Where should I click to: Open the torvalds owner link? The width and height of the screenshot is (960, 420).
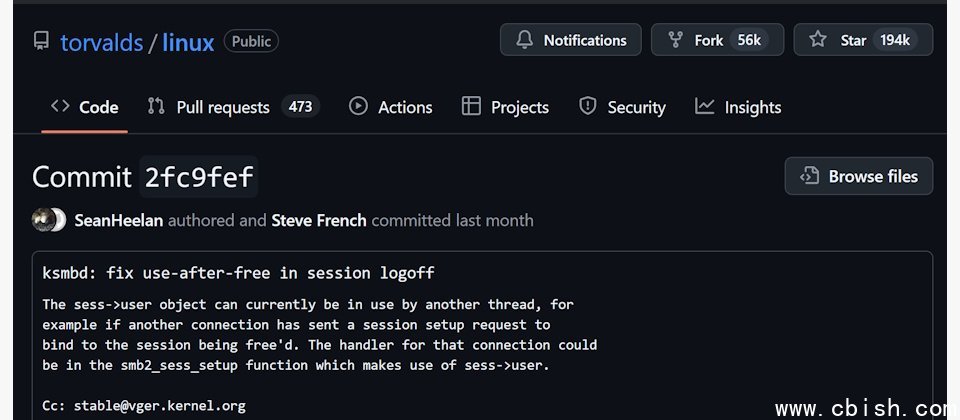coord(102,42)
